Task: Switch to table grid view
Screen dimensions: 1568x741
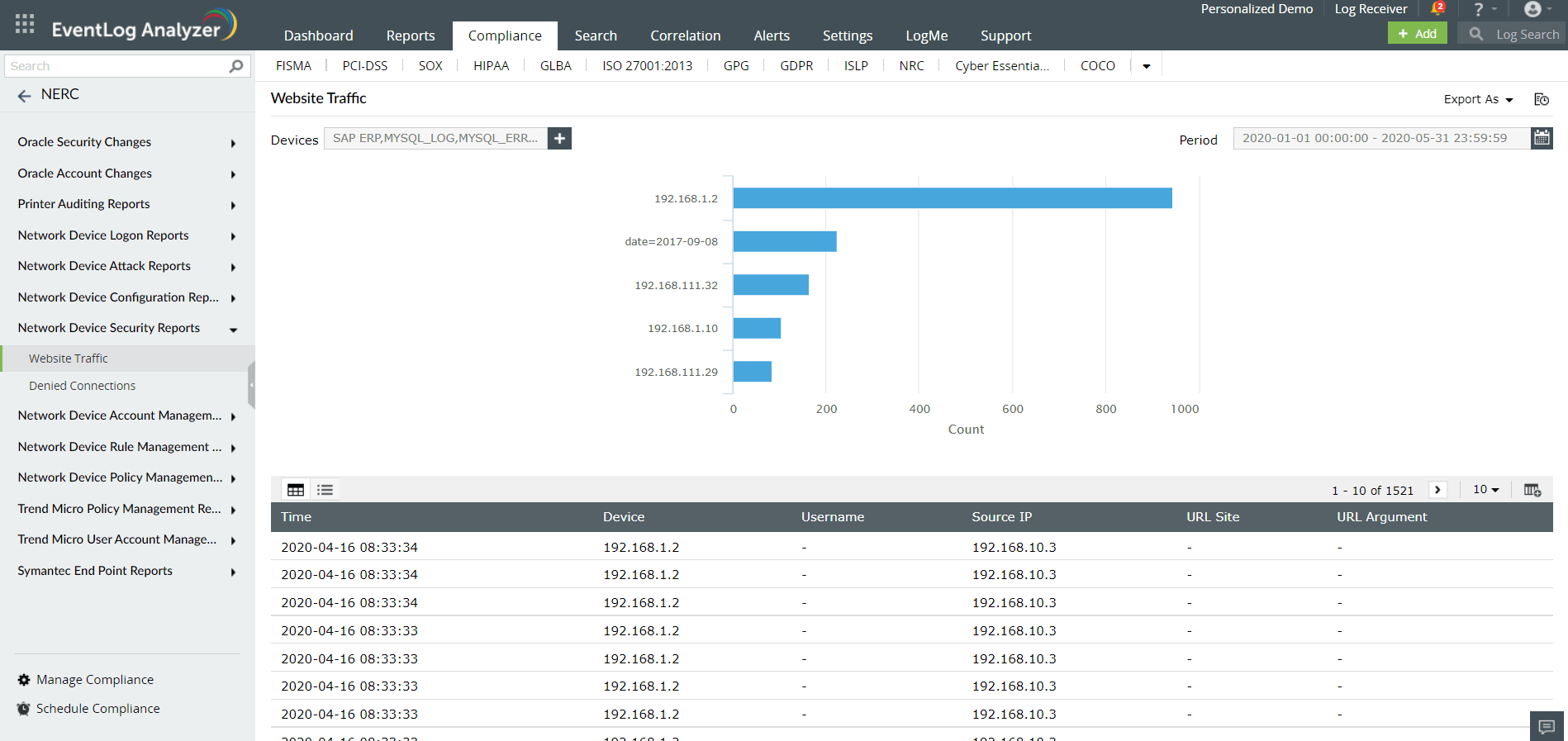Action: coord(296,490)
